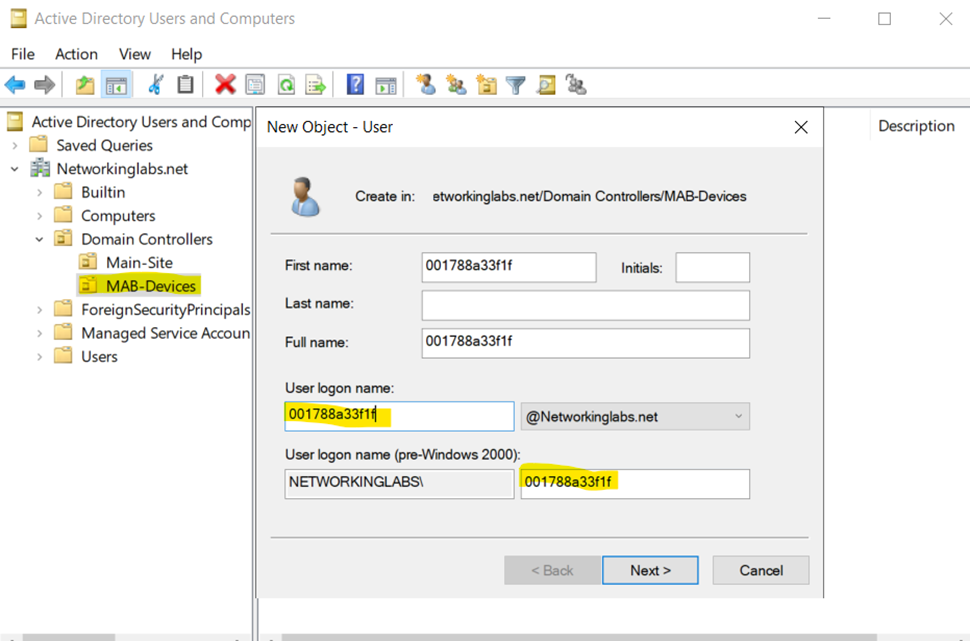Create a new group with toolbar icon
970x641 pixels.
[457, 84]
